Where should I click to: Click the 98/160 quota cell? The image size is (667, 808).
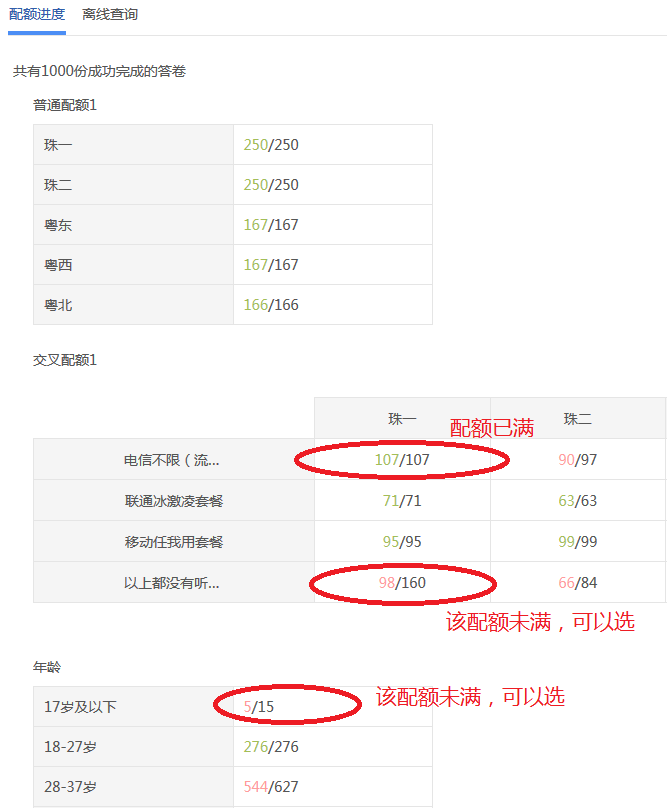coord(402,583)
